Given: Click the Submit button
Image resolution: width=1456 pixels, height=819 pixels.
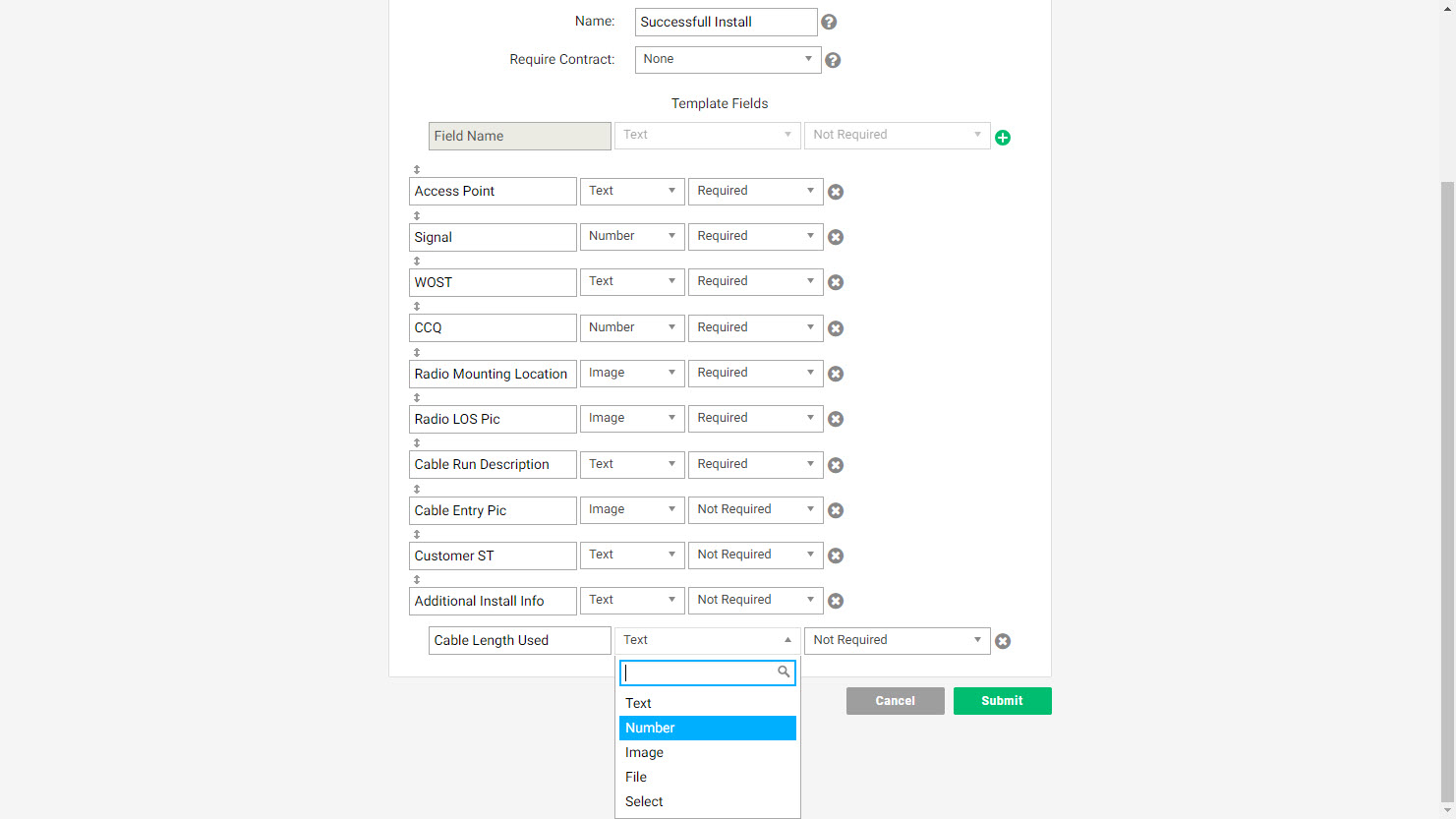Looking at the screenshot, I should click(x=1003, y=701).
